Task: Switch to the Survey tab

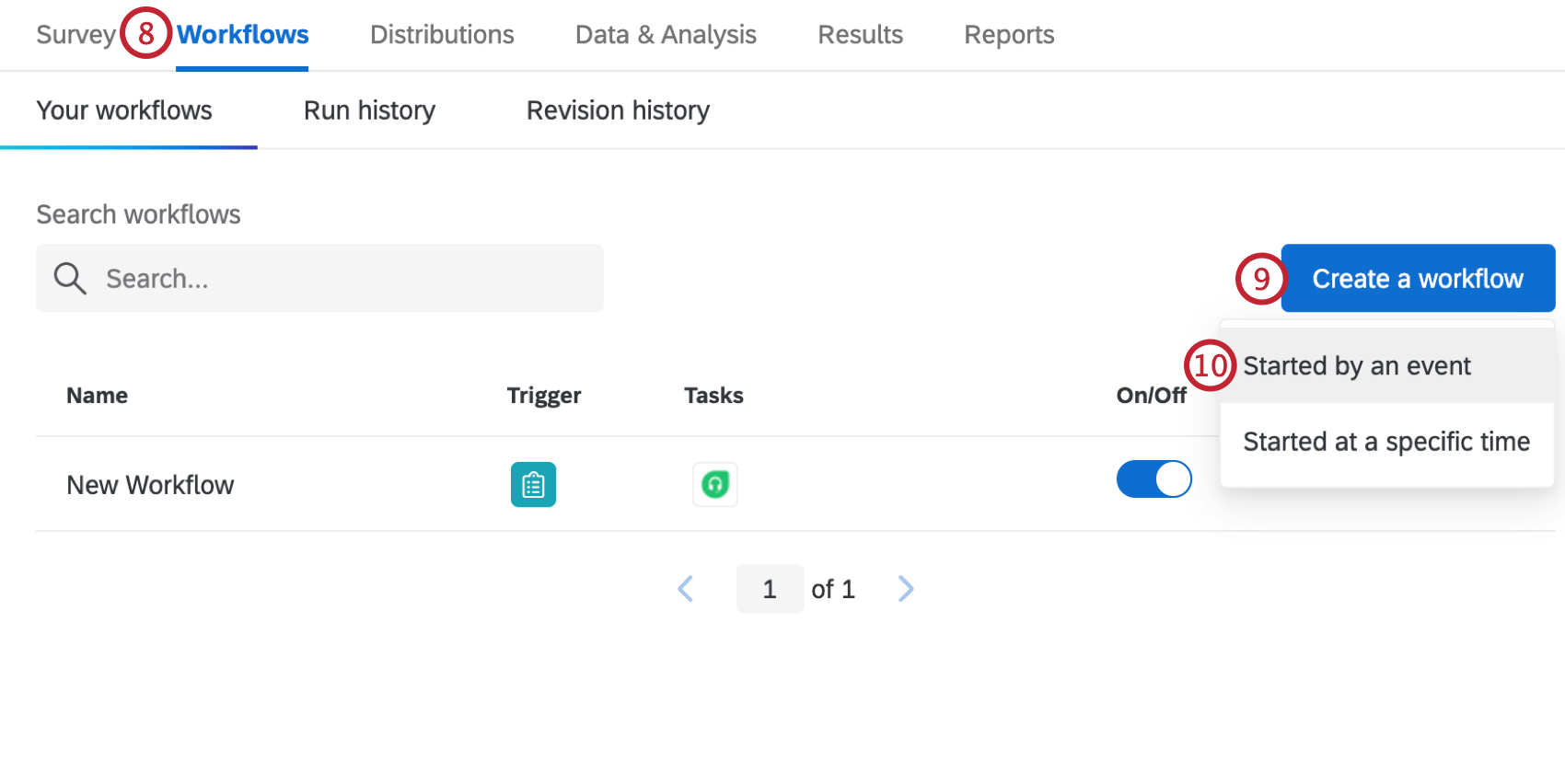Action: [75, 35]
